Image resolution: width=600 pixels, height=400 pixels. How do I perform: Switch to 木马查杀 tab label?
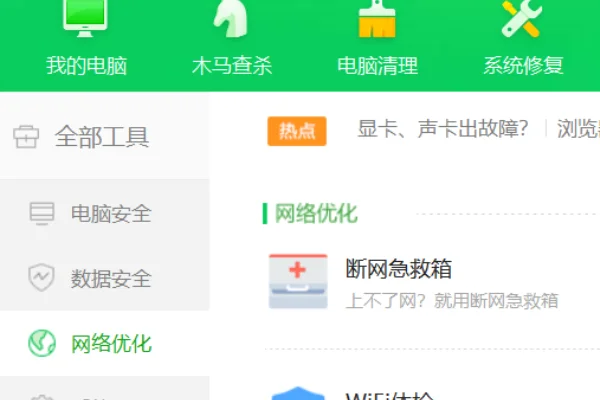(x=232, y=65)
